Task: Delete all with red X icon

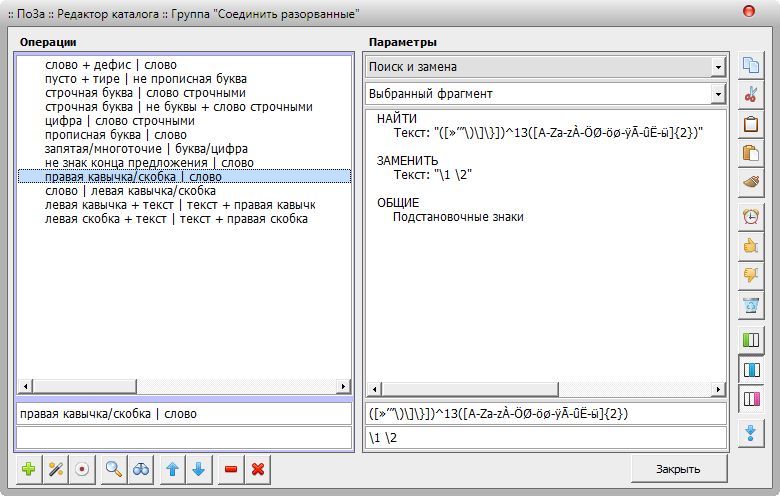Action: 258,469
